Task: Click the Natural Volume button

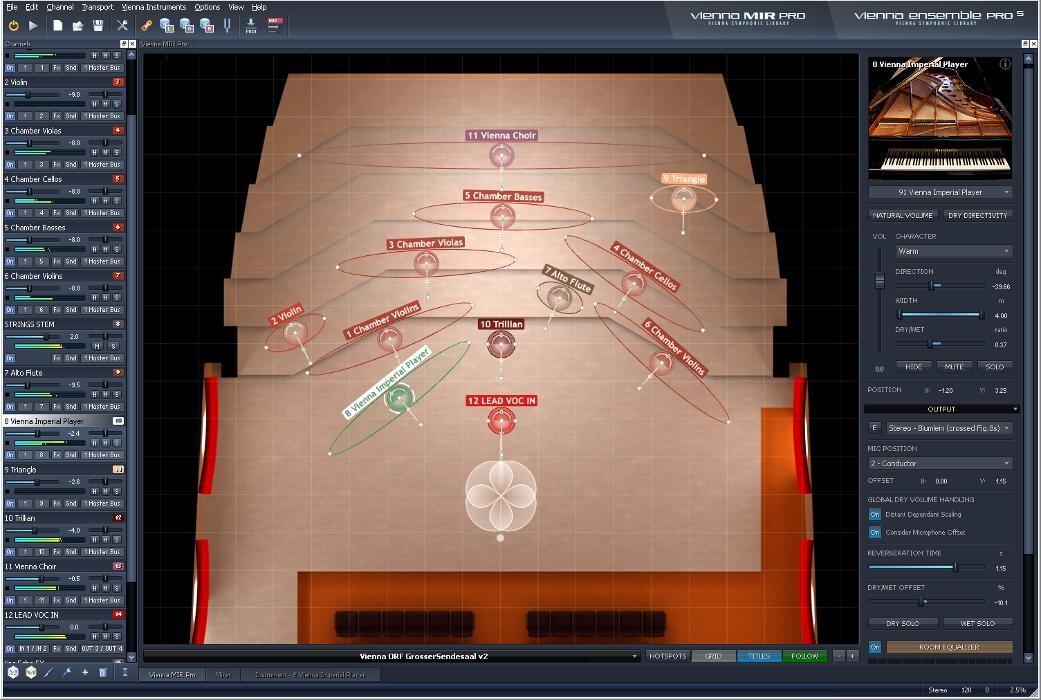Action: [x=903, y=215]
